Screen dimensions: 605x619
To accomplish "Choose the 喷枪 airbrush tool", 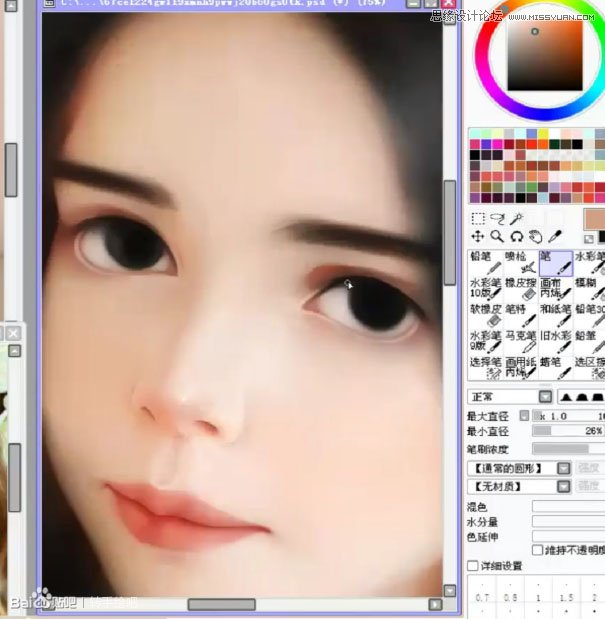I will tap(521, 263).
